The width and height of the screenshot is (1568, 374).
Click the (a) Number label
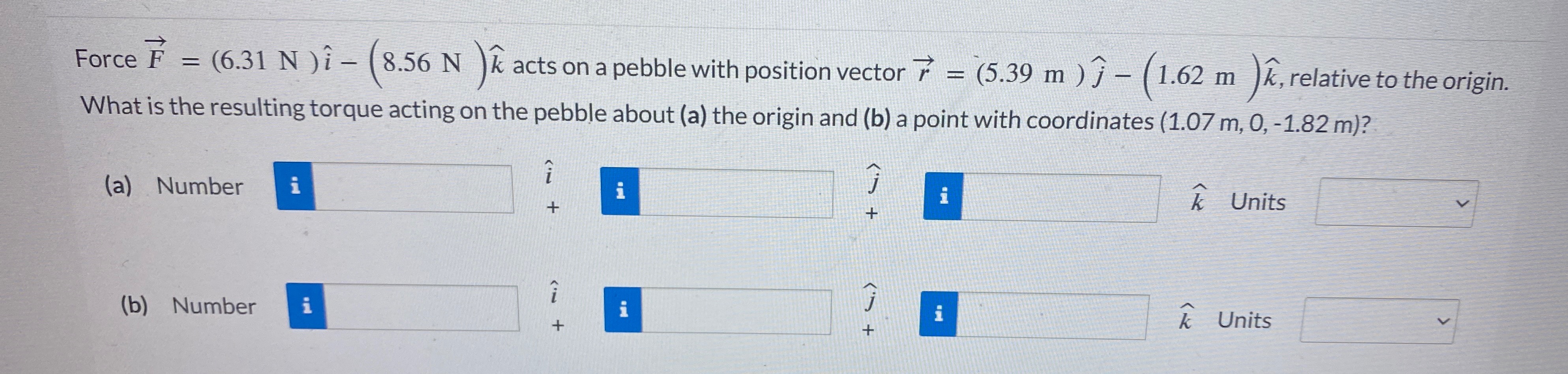coord(174,186)
